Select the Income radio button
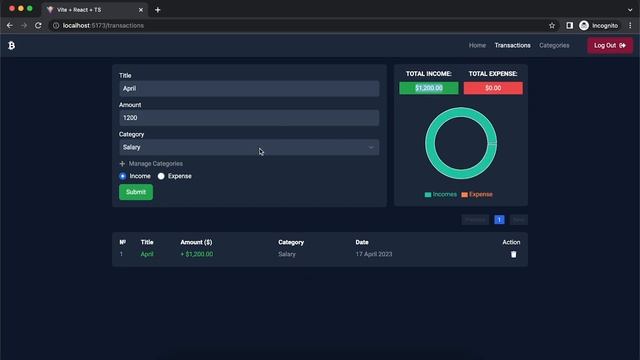Screen dimensions: 640x360 tap(122, 176)
